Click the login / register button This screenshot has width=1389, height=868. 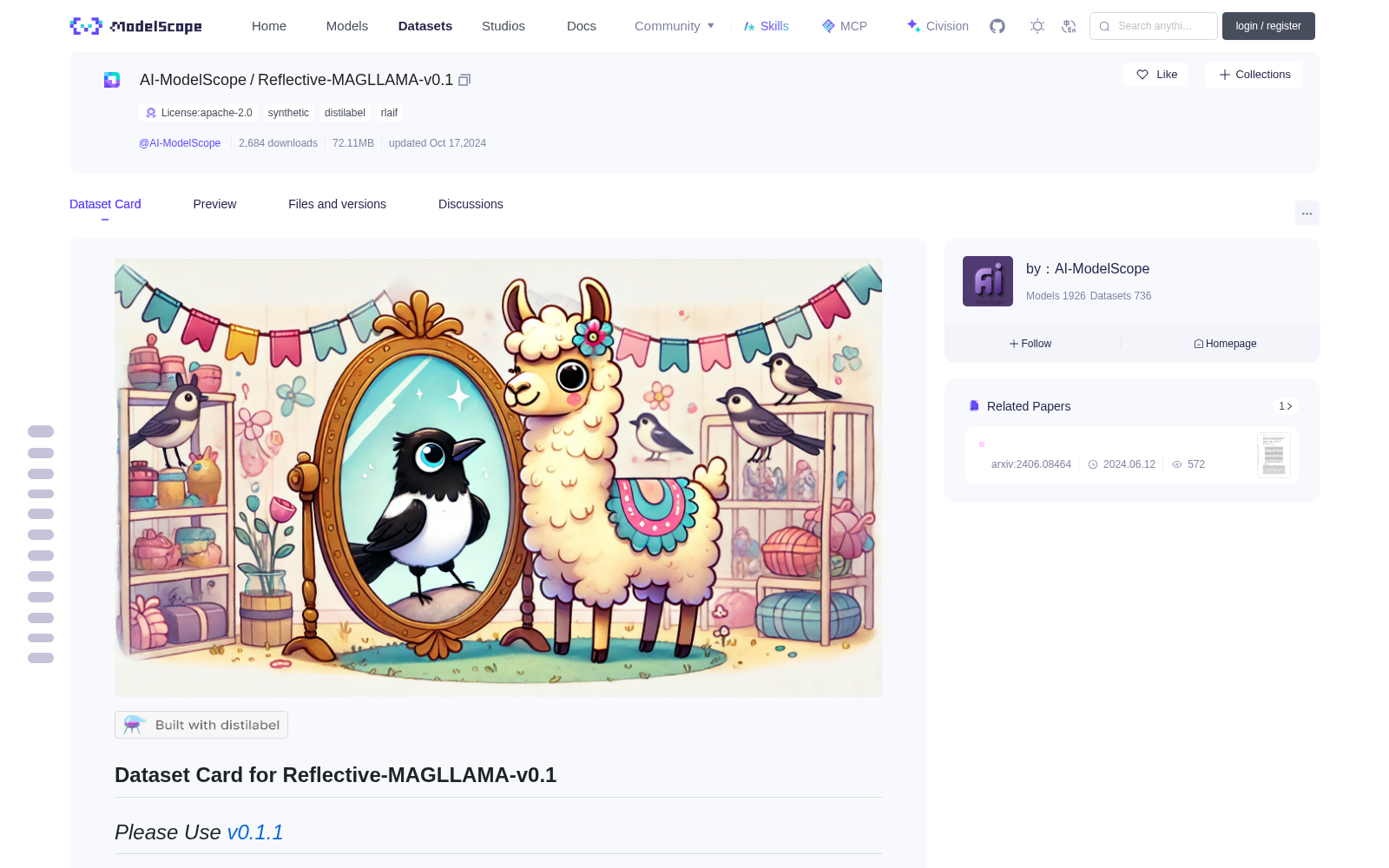click(x=1268, y=26)
